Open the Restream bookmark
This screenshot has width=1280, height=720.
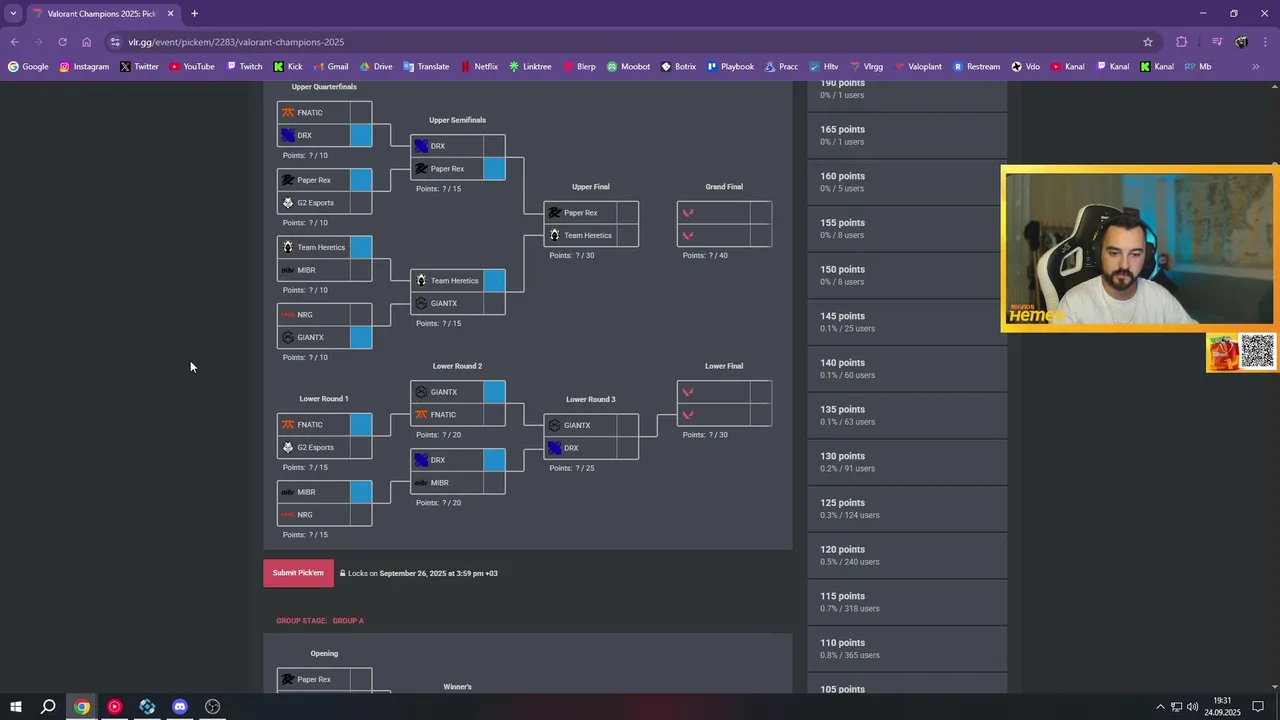pyautogui.click(x=976, y=67)
